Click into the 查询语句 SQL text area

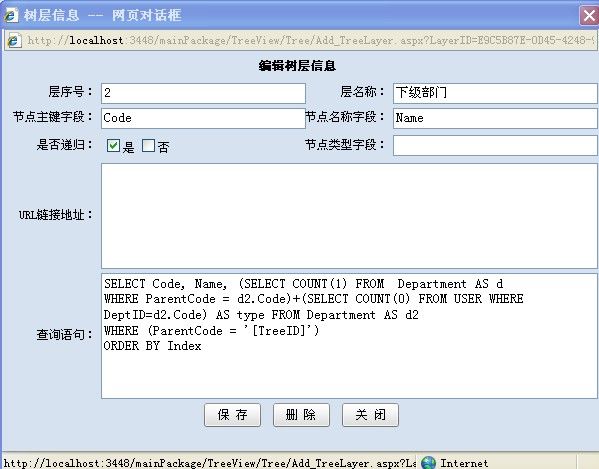[x=349, y=336]
